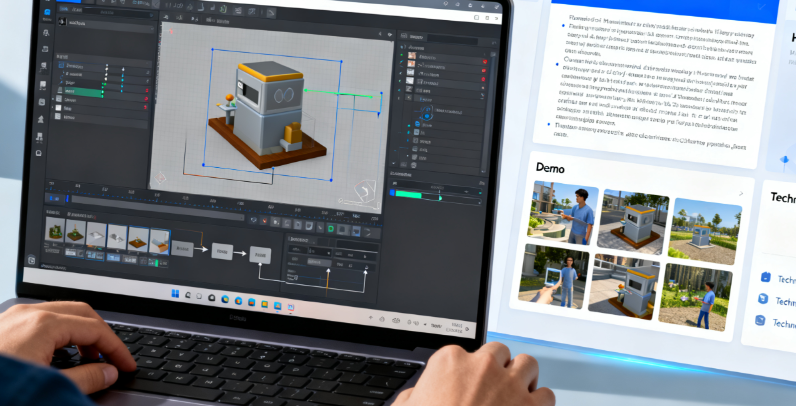This screenshot has width=796, height=406.
Task: Click the search field atop the right panel
Action: click(x=452, y=39)
